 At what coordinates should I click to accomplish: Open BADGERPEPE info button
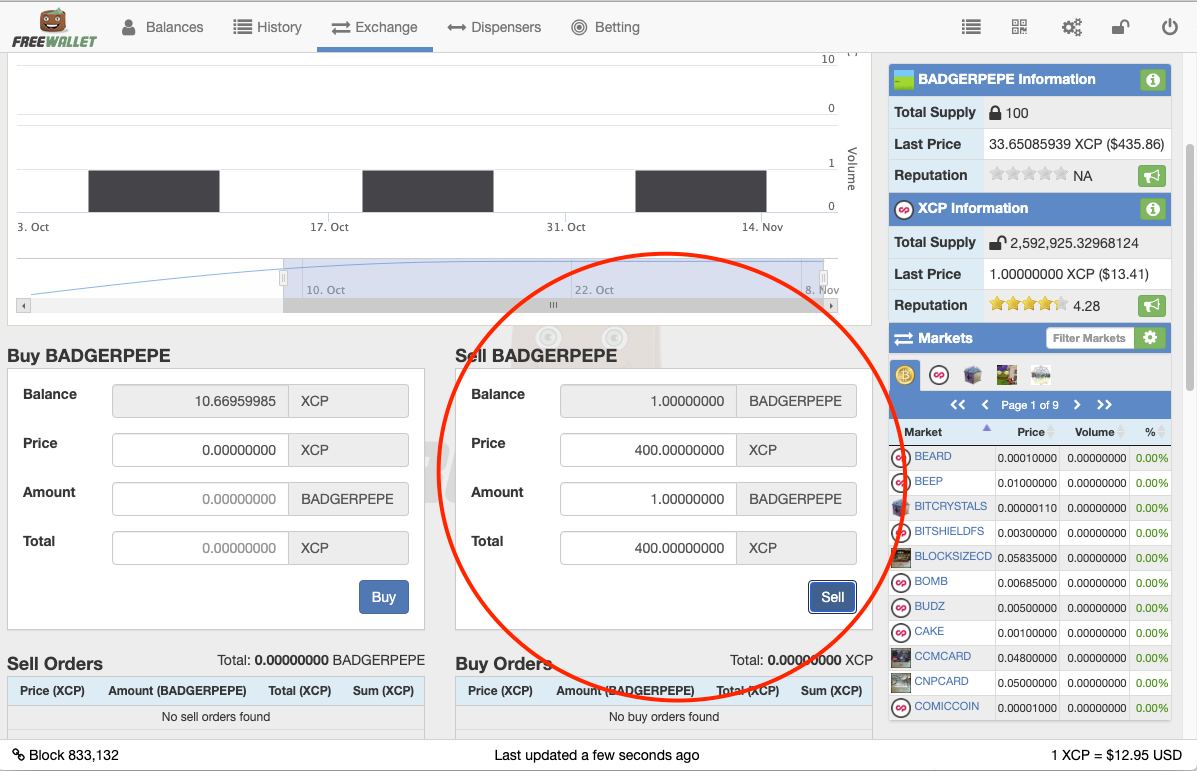tap(1153, 79)
